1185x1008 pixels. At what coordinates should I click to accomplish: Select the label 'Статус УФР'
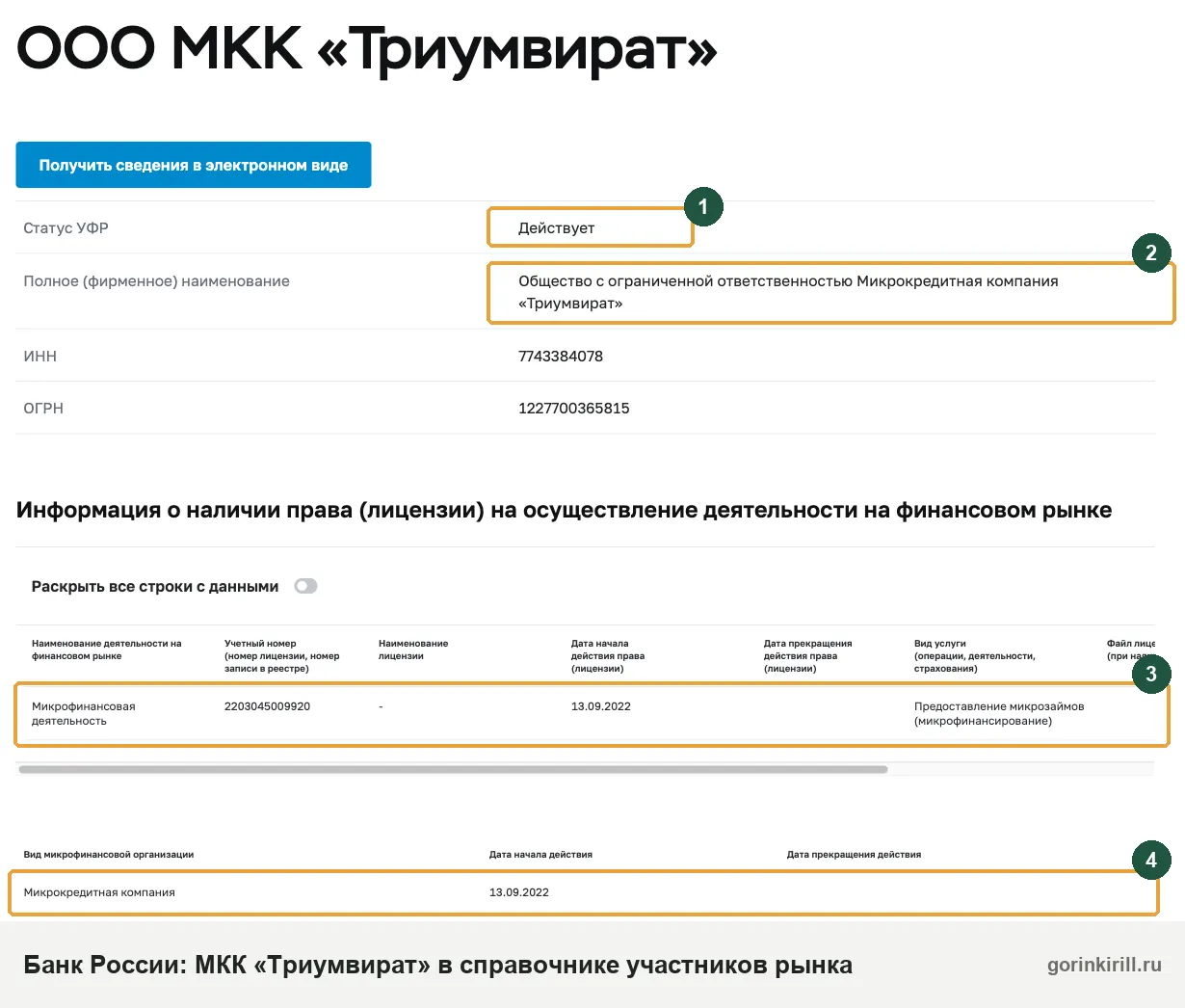coord(66,228)
